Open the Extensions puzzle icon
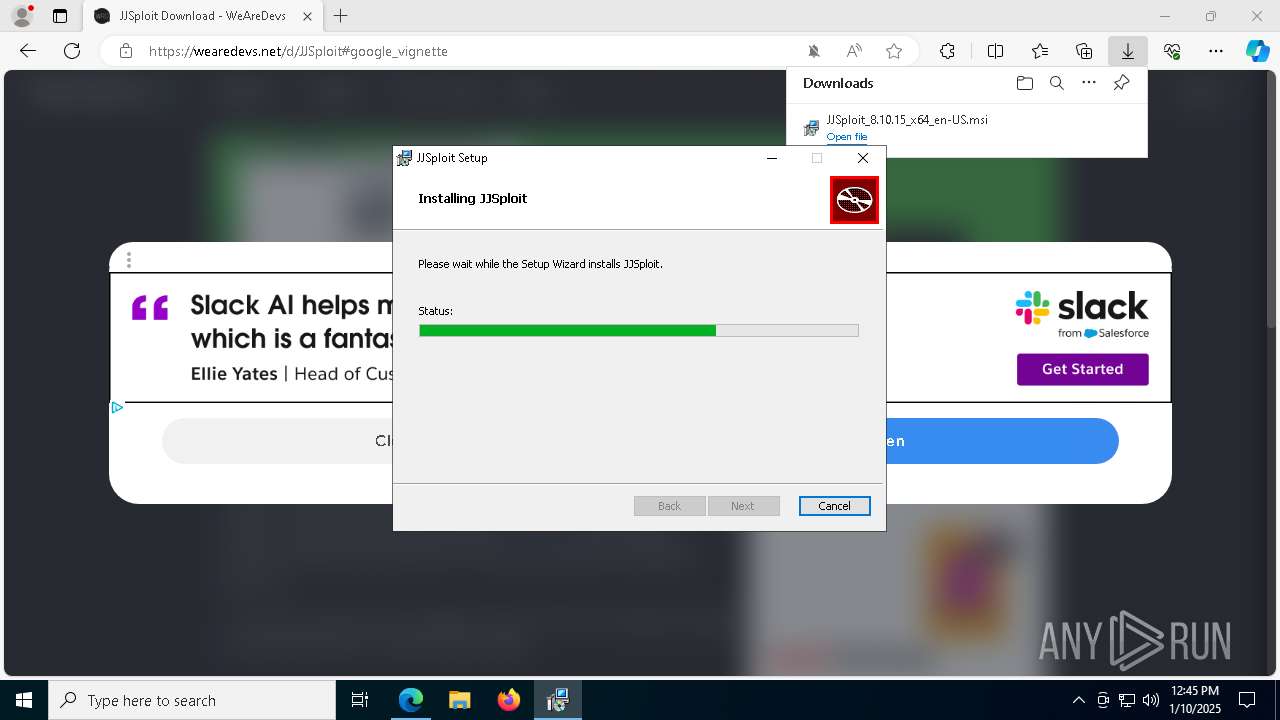The width and height of the screenshot is (1280, 720). point(947,51)
